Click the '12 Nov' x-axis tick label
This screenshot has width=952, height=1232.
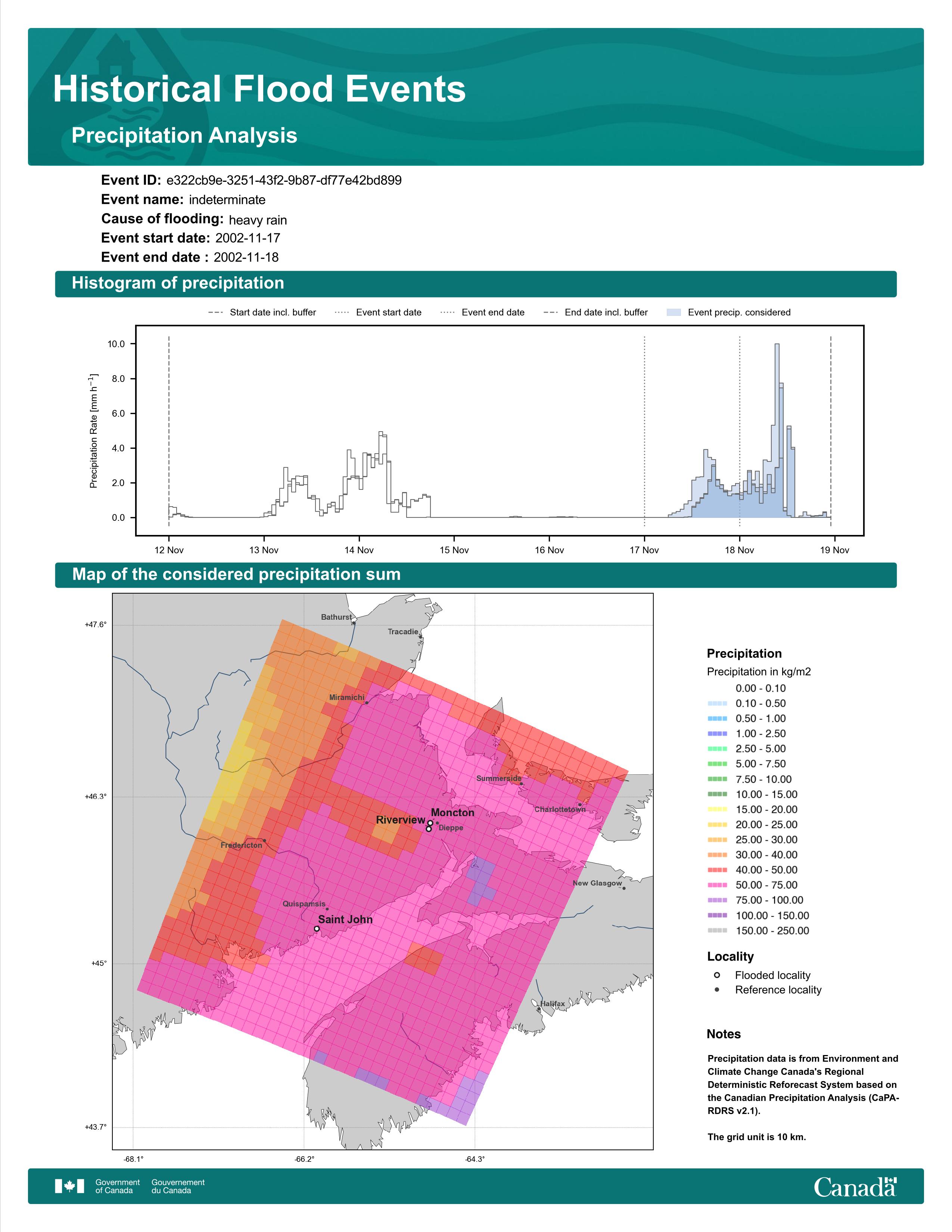point(169,550)
